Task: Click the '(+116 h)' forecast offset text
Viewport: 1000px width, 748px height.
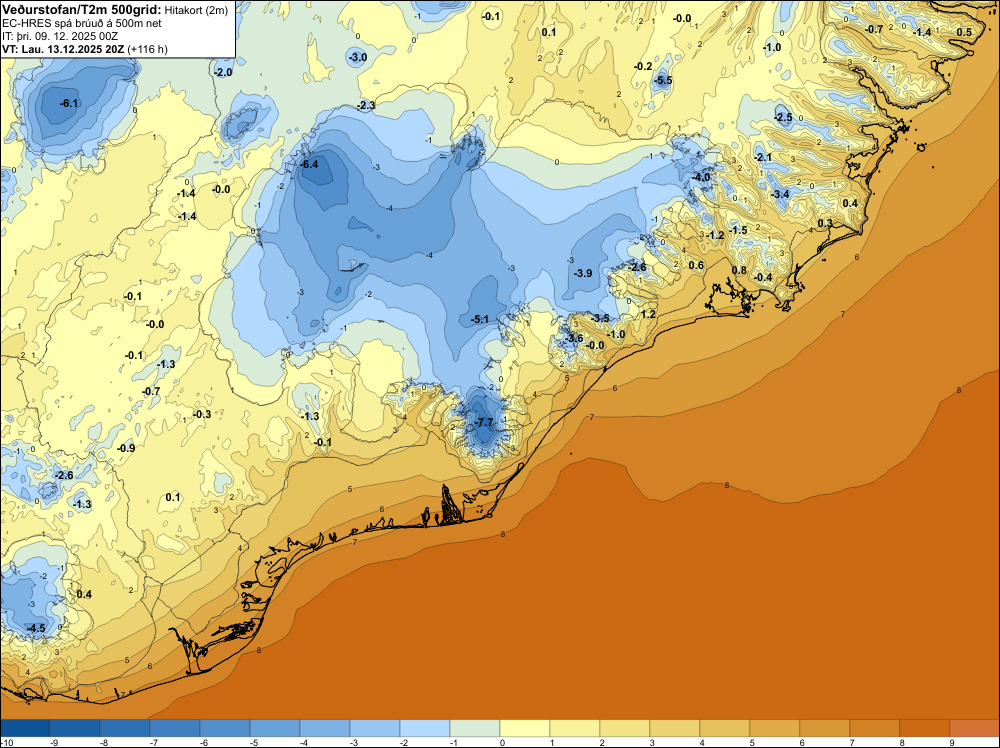Action: click(147, 49)
